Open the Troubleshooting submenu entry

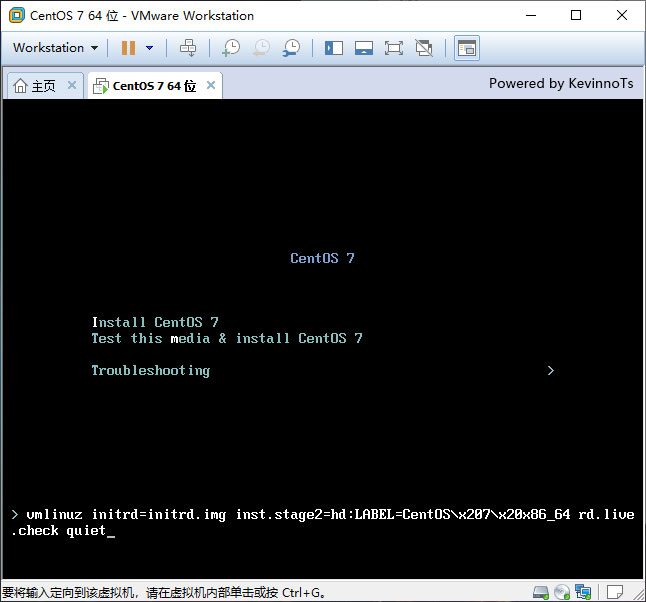[x=151, y=370]
